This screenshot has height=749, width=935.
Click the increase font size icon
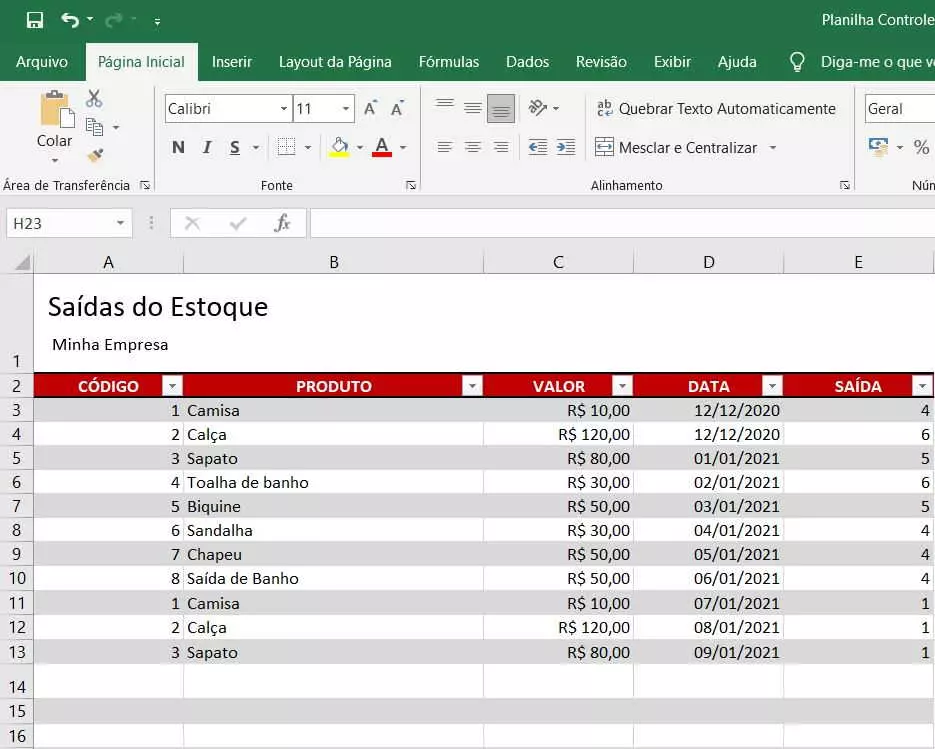tap(370, 109)
